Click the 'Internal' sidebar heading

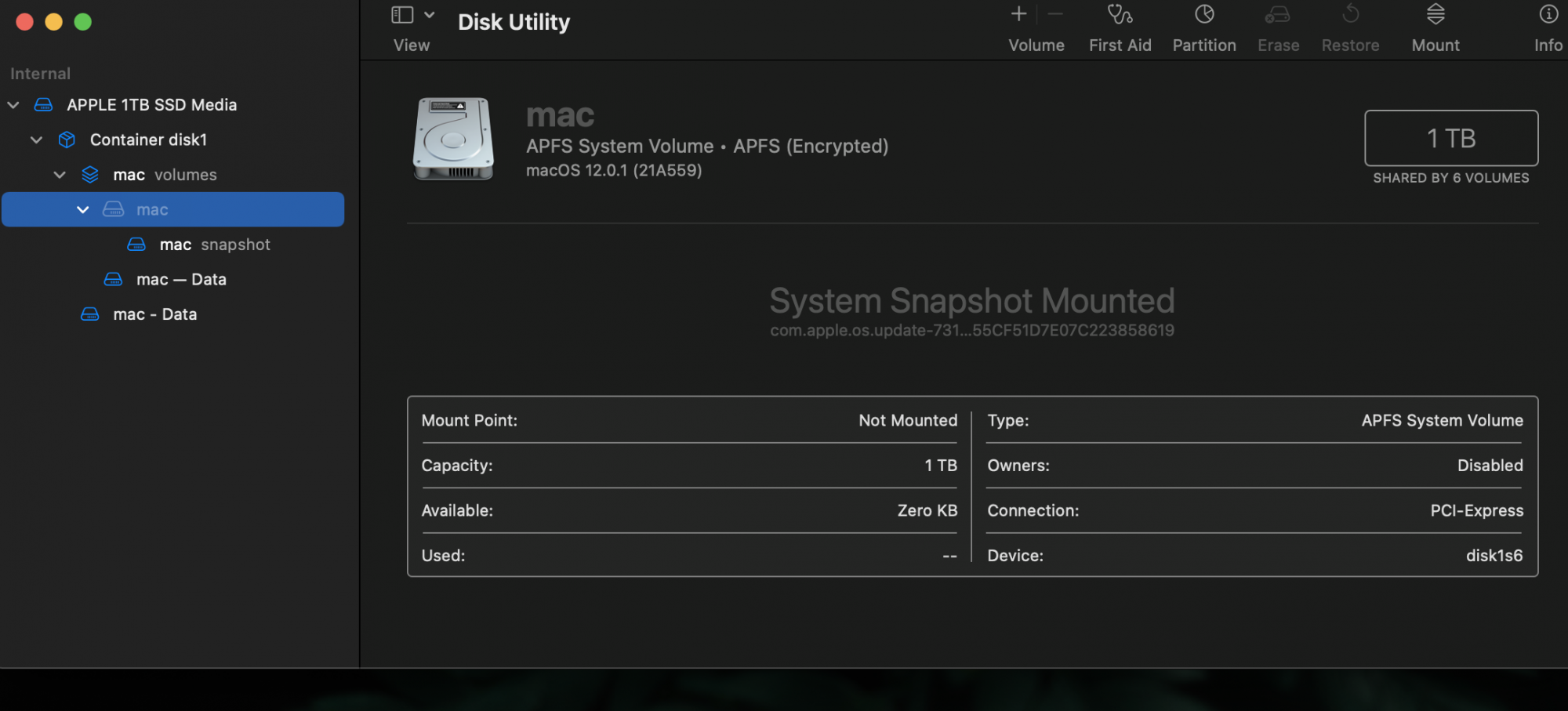41,74
